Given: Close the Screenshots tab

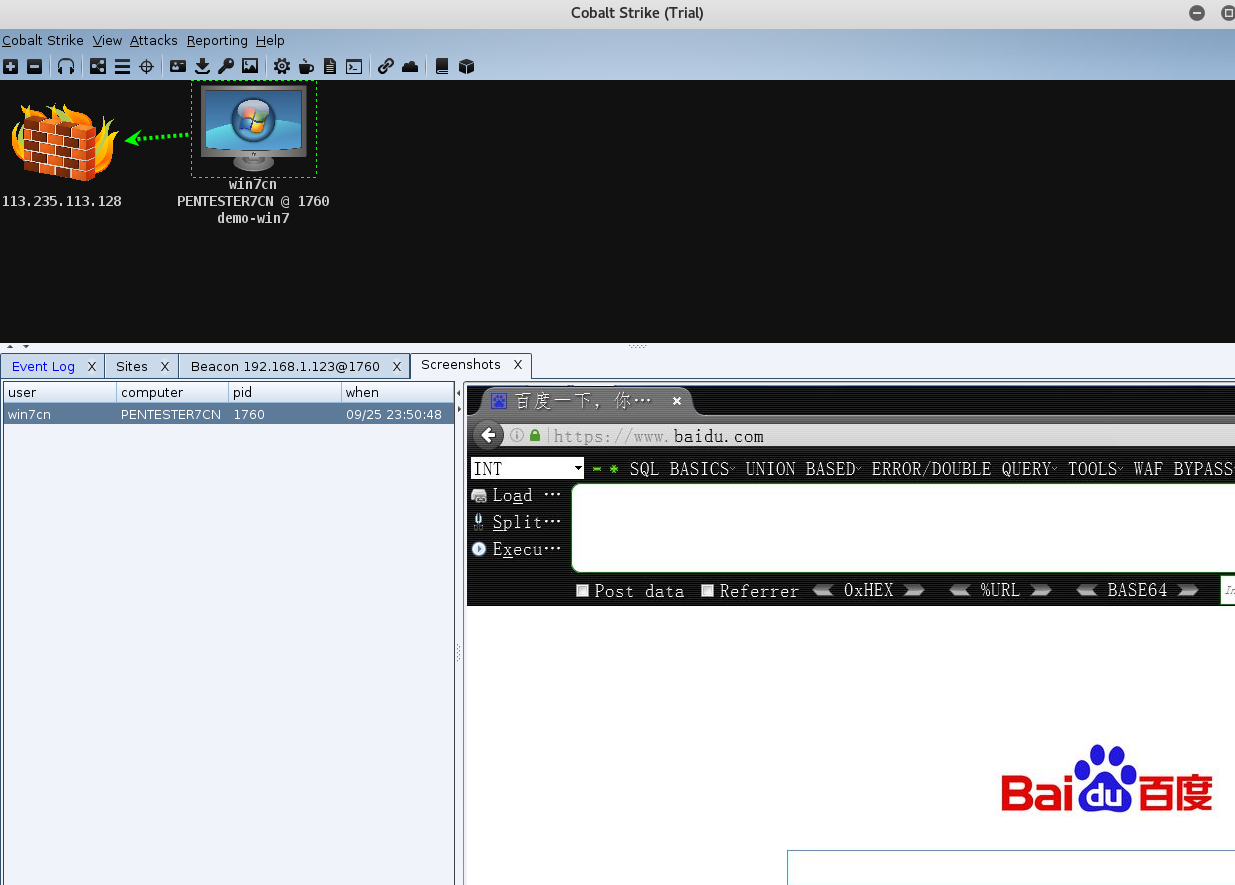Looking at the screenshot, I should pos(518,365).
